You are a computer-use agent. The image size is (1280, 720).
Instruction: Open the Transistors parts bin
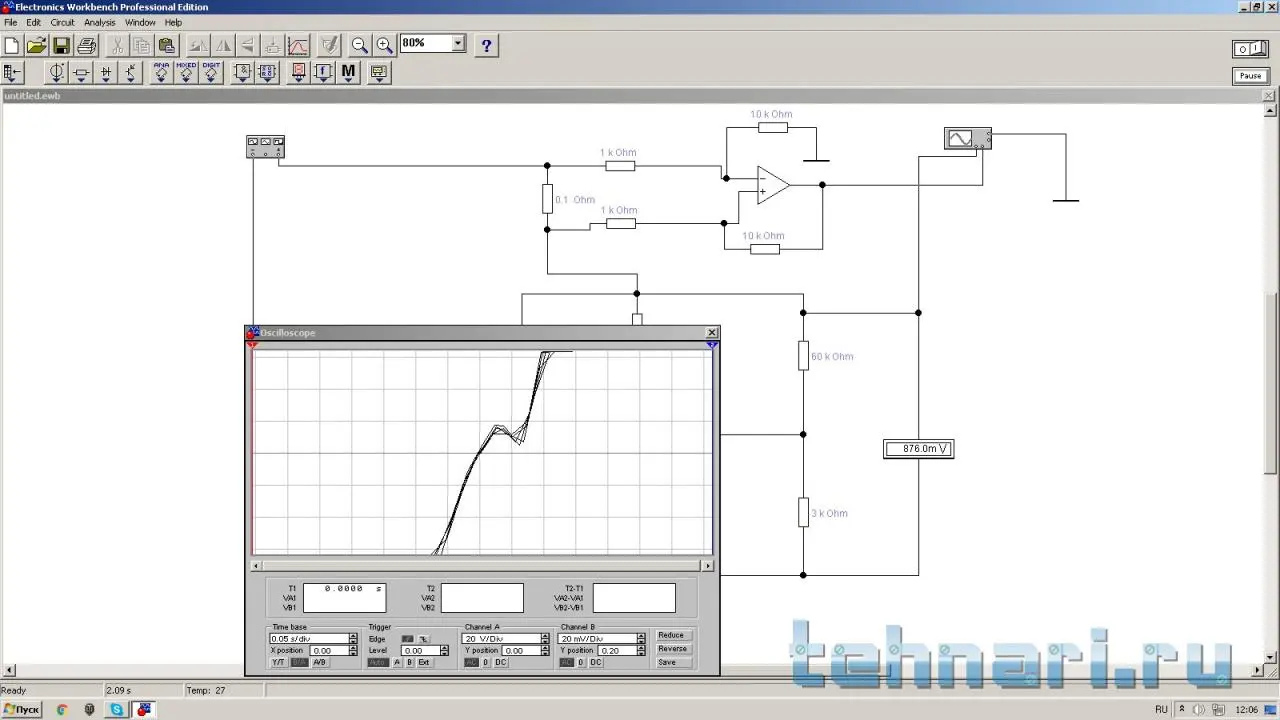(x=132, y=72)
